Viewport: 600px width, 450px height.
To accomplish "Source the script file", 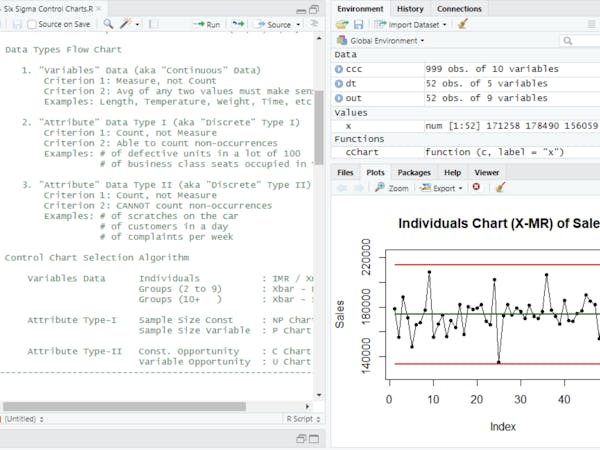I will (x=274, y=24).
